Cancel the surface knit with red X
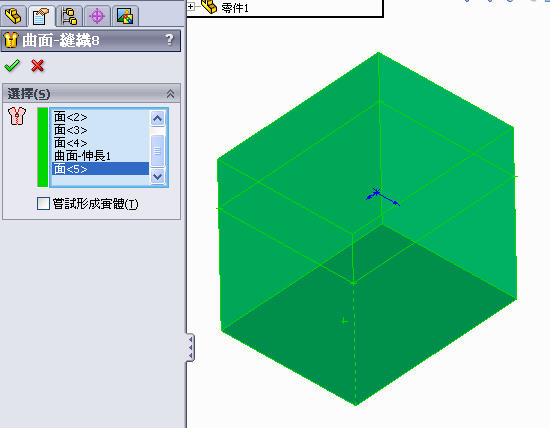 (x=38, y=66)
